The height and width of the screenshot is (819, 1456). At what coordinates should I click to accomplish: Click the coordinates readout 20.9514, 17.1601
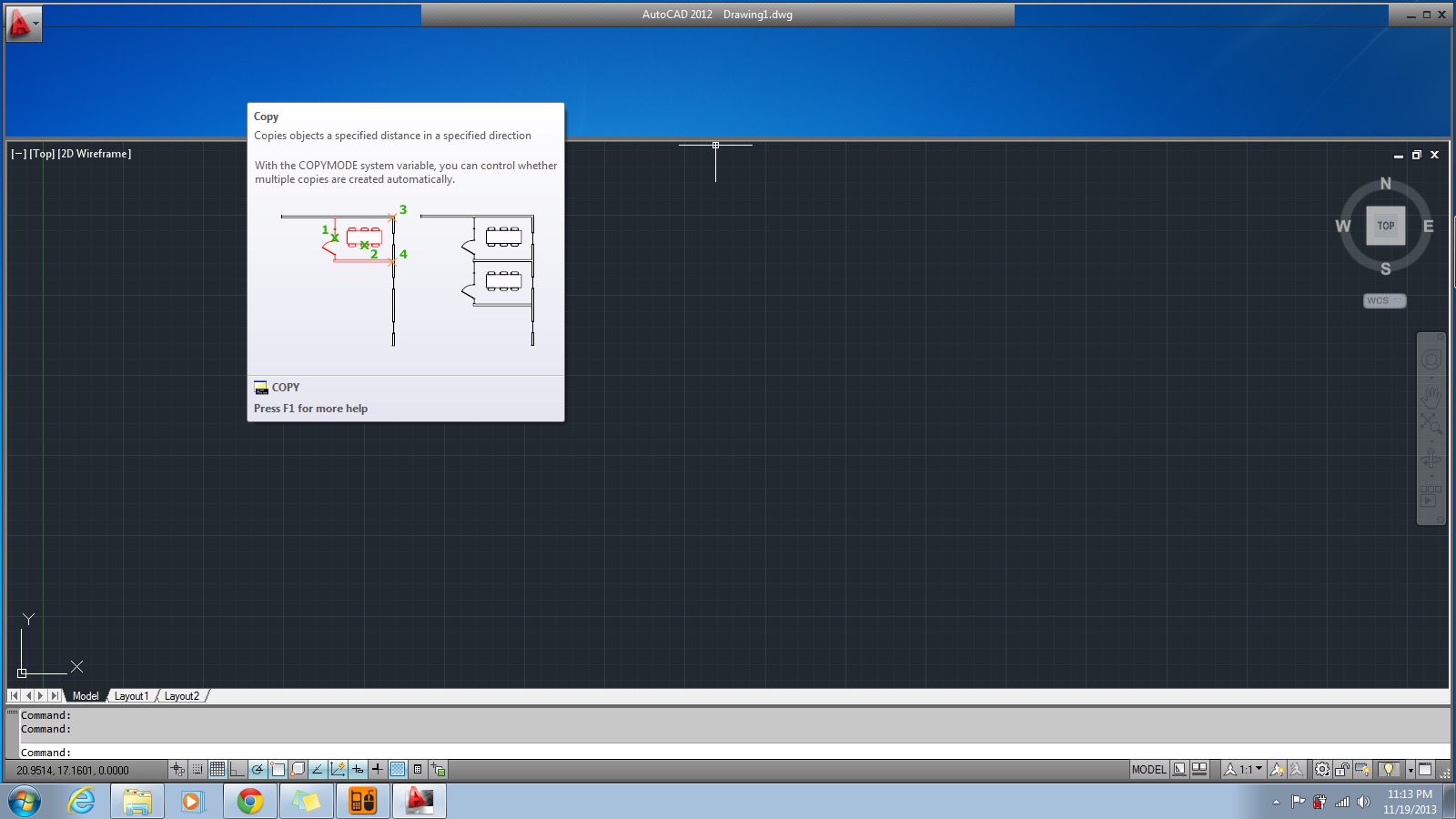(73, 770)
